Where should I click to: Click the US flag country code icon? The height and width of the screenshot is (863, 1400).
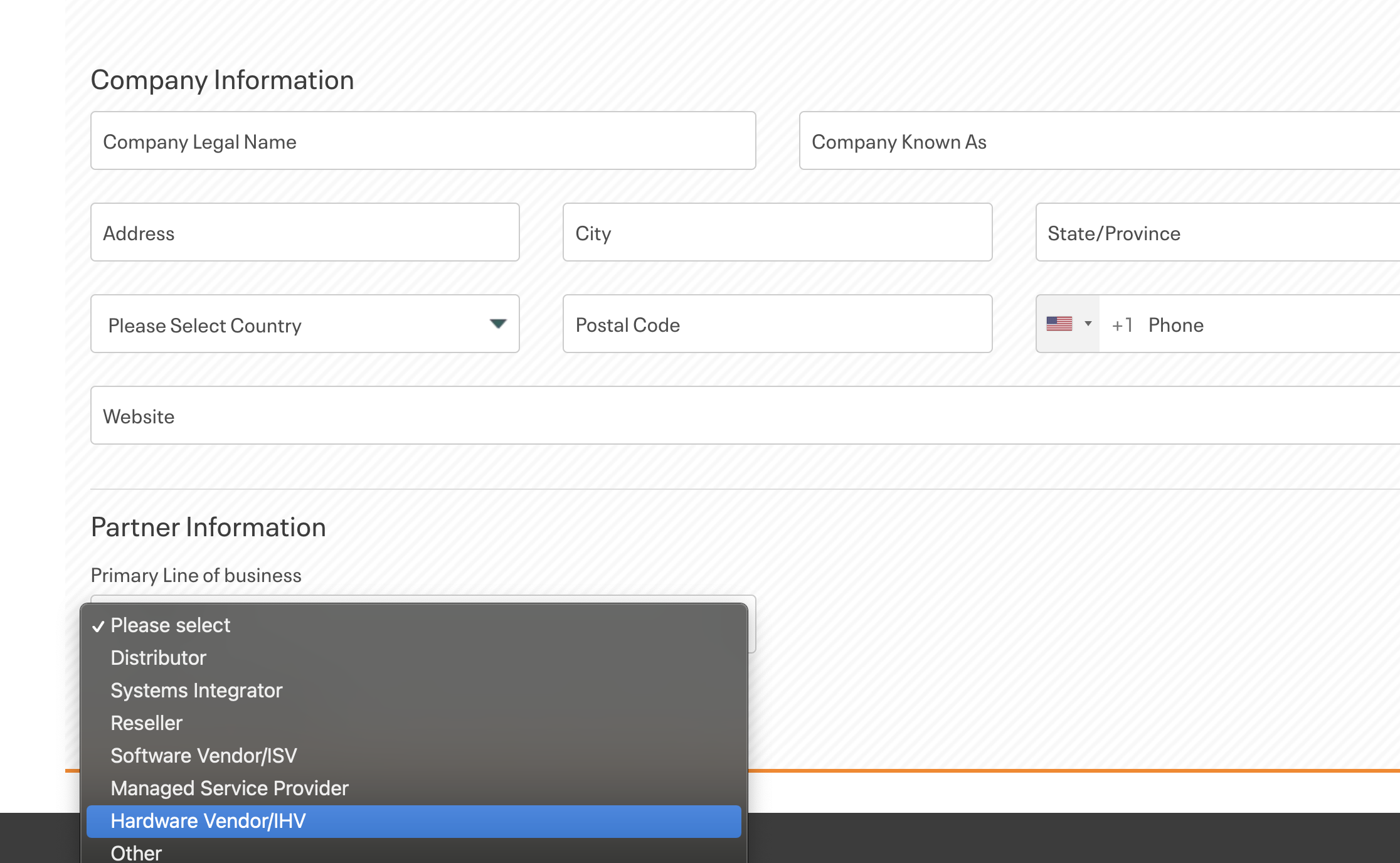(x=1059, y=324)
